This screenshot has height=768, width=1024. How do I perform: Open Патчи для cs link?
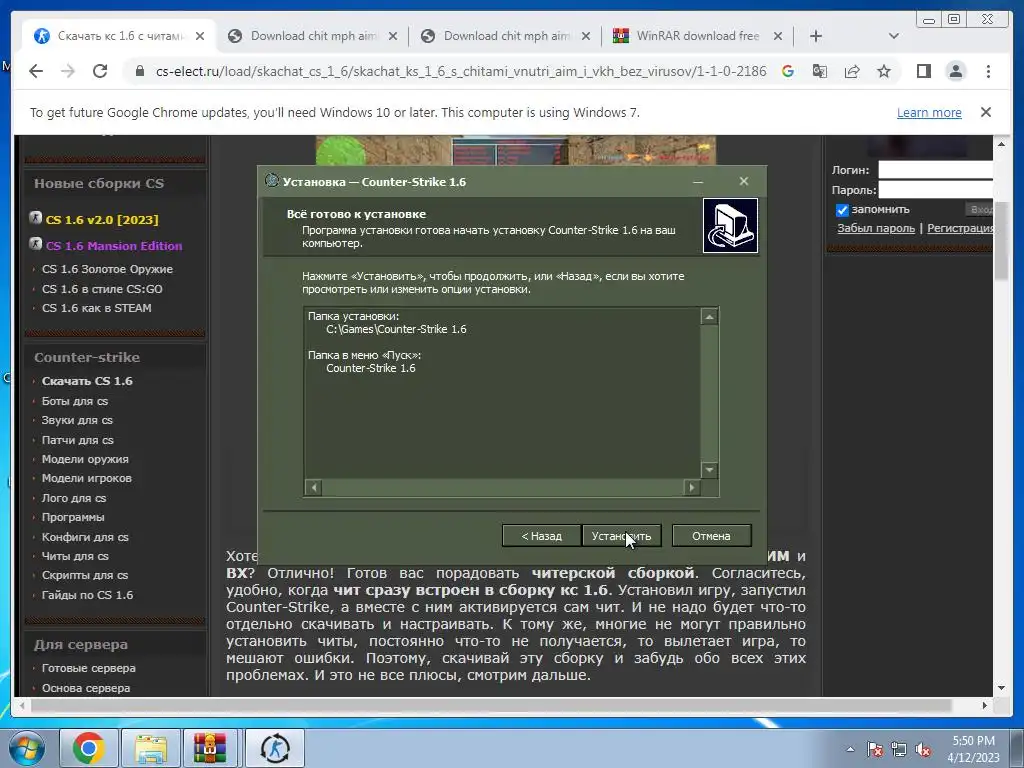click(78, 440)
